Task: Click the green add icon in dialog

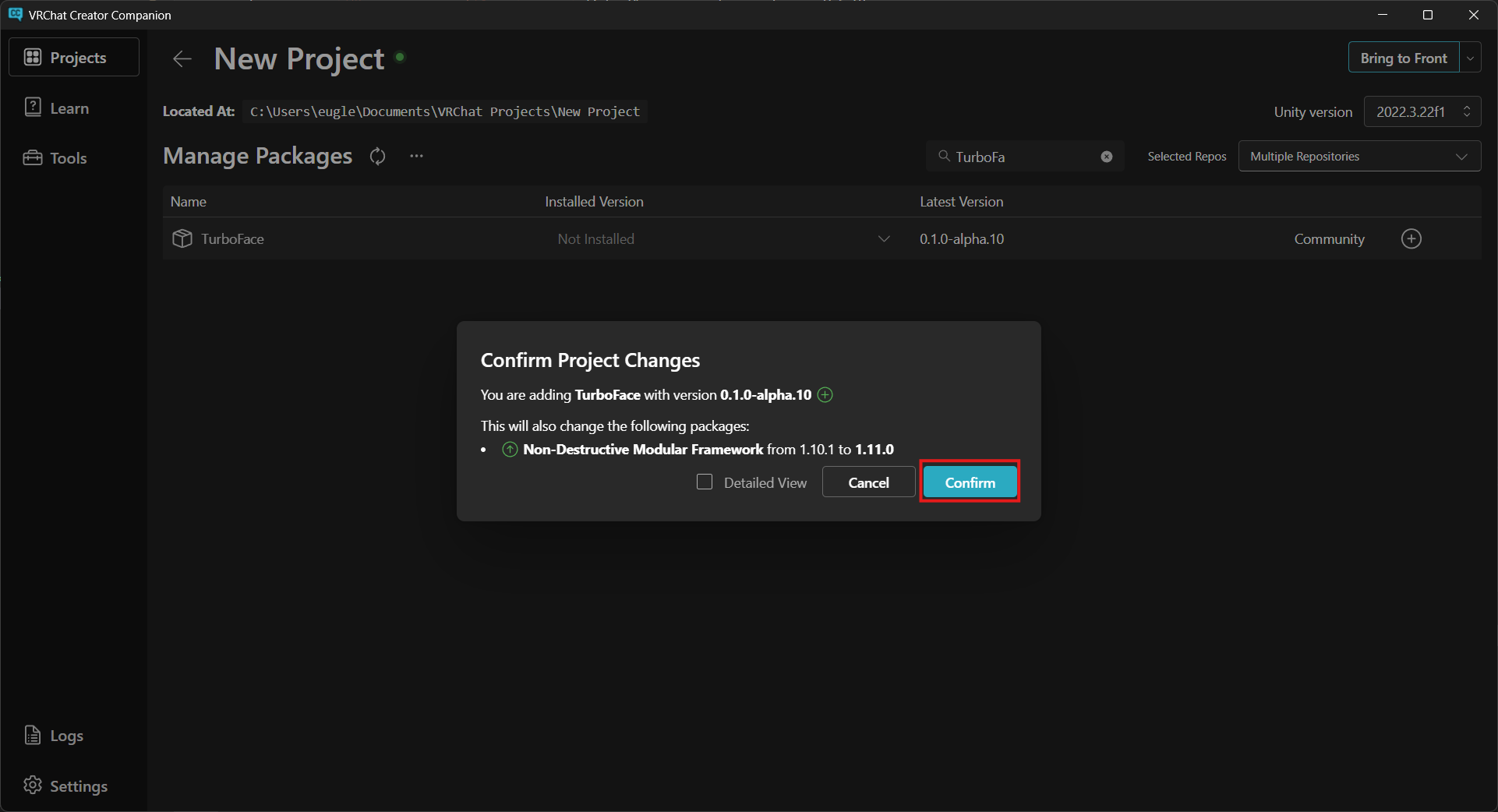Action: point(825,395)
